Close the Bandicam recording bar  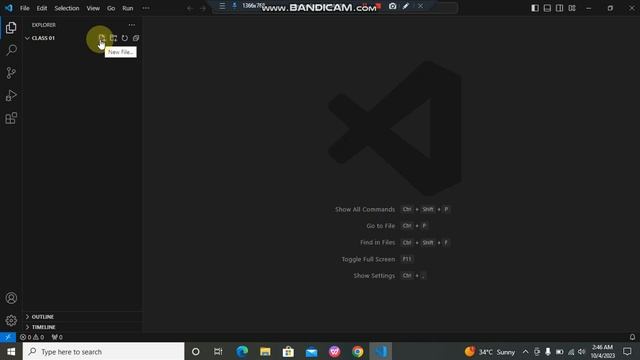[x=420, y=6]
